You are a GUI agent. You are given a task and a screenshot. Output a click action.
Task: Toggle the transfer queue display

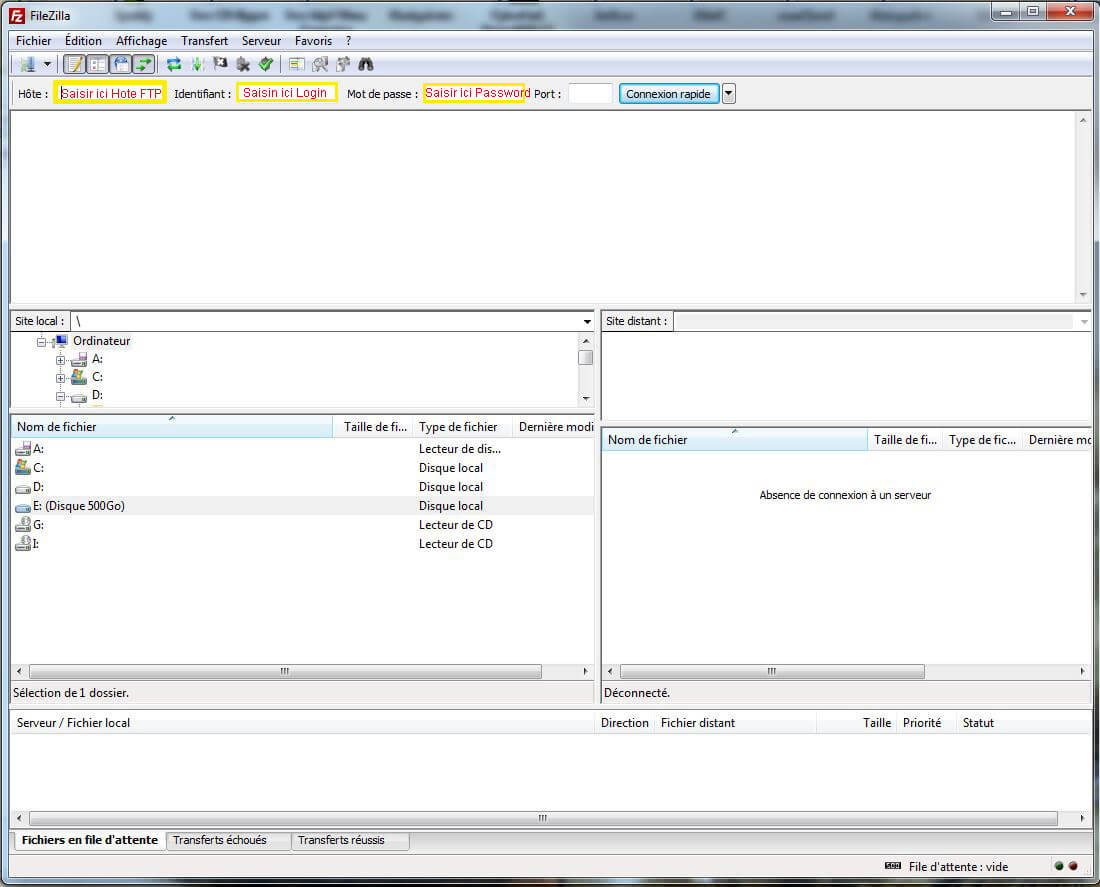pyautogui.click(x=144, y=65)
